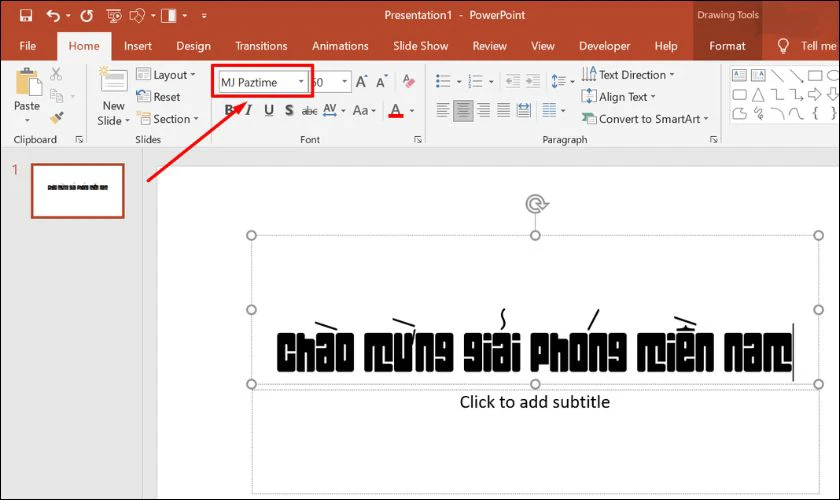Toggle text Shadow effect

coord(289,110)
